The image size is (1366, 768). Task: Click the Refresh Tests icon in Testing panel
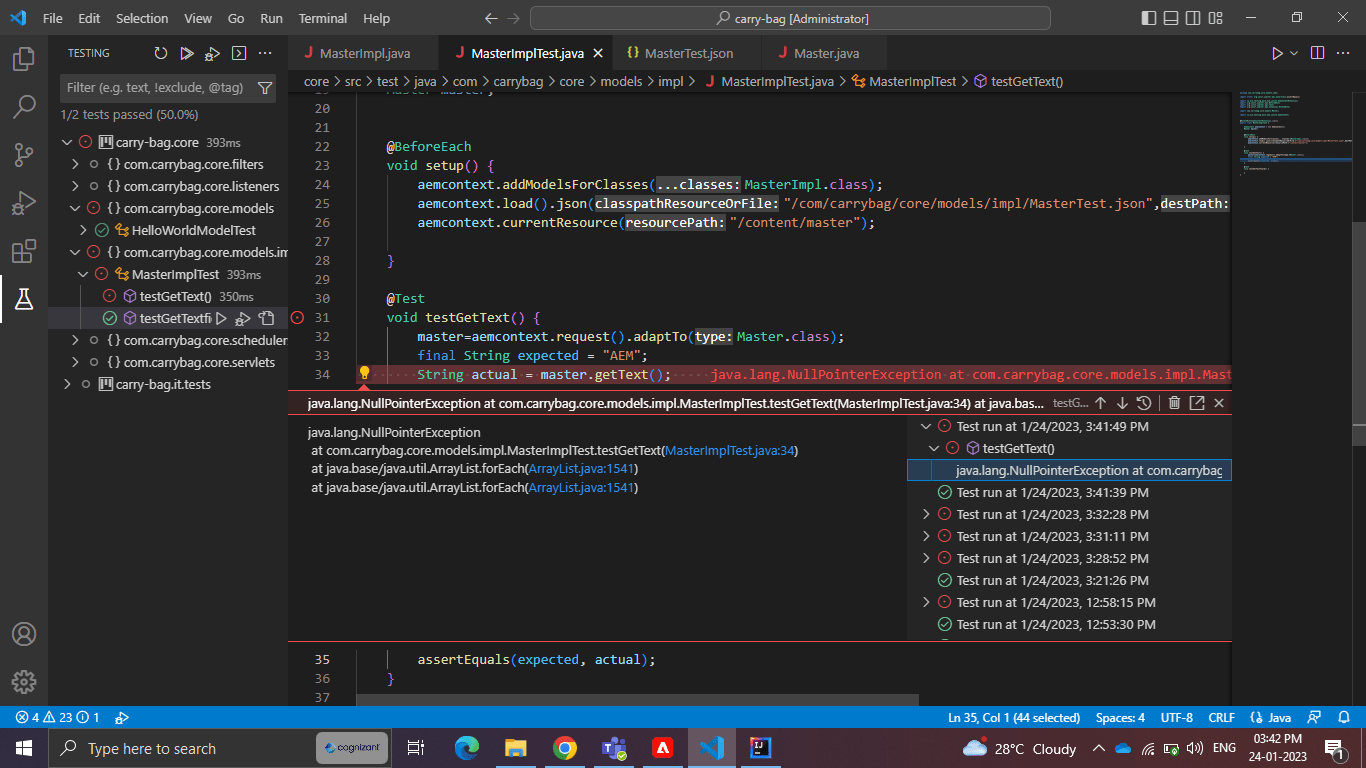pos(161,53)
